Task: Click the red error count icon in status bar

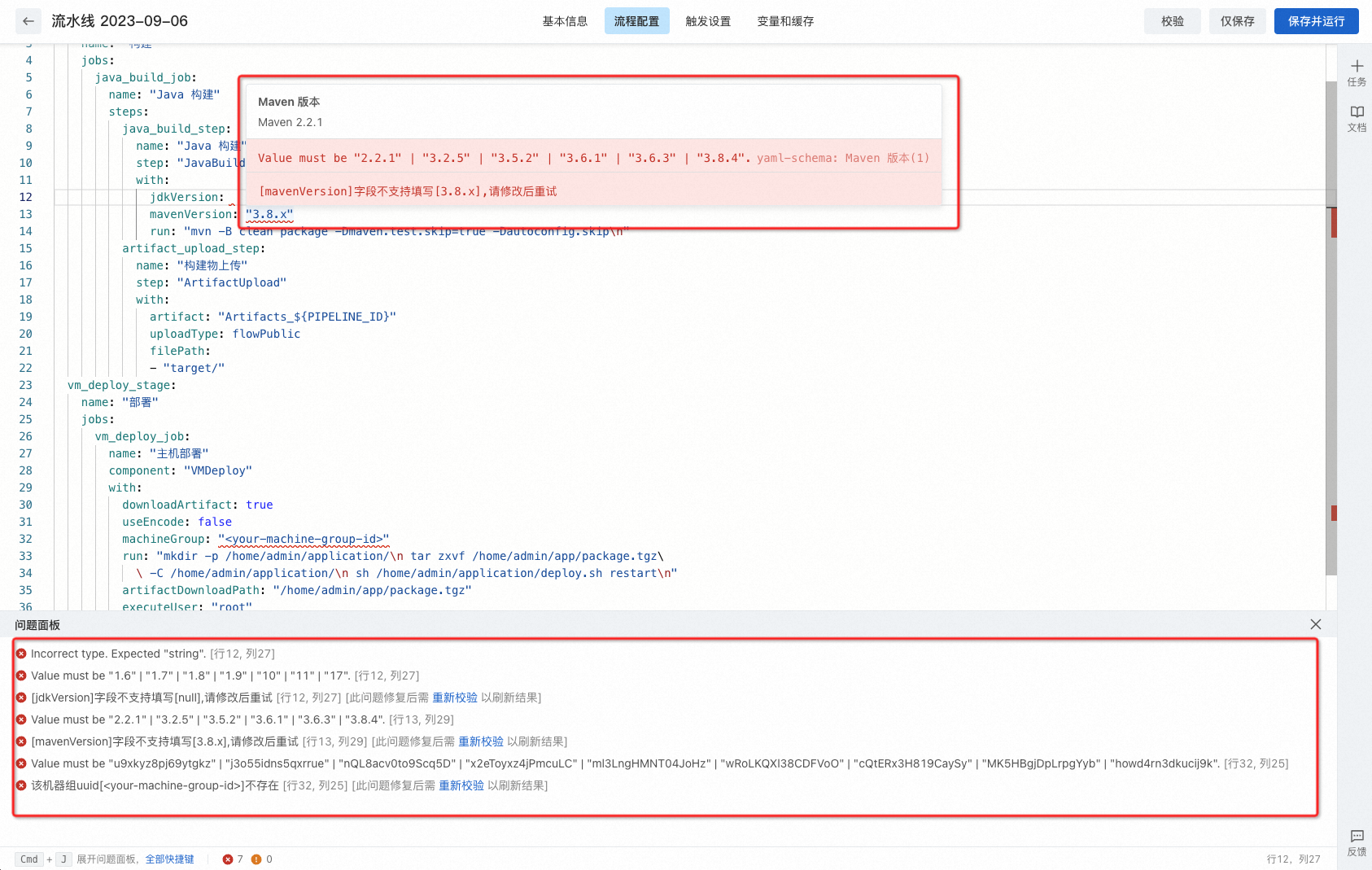Action: [x=228, y=859]
